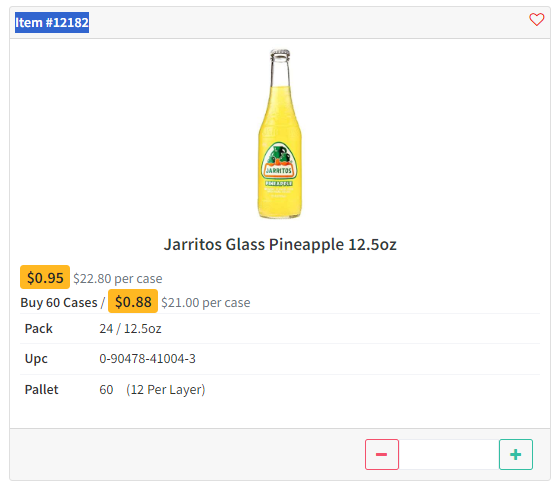Screen dimensions: 559x491
Task: Click the Buy 60 Cases offer text
Action: tap(59, 303)
